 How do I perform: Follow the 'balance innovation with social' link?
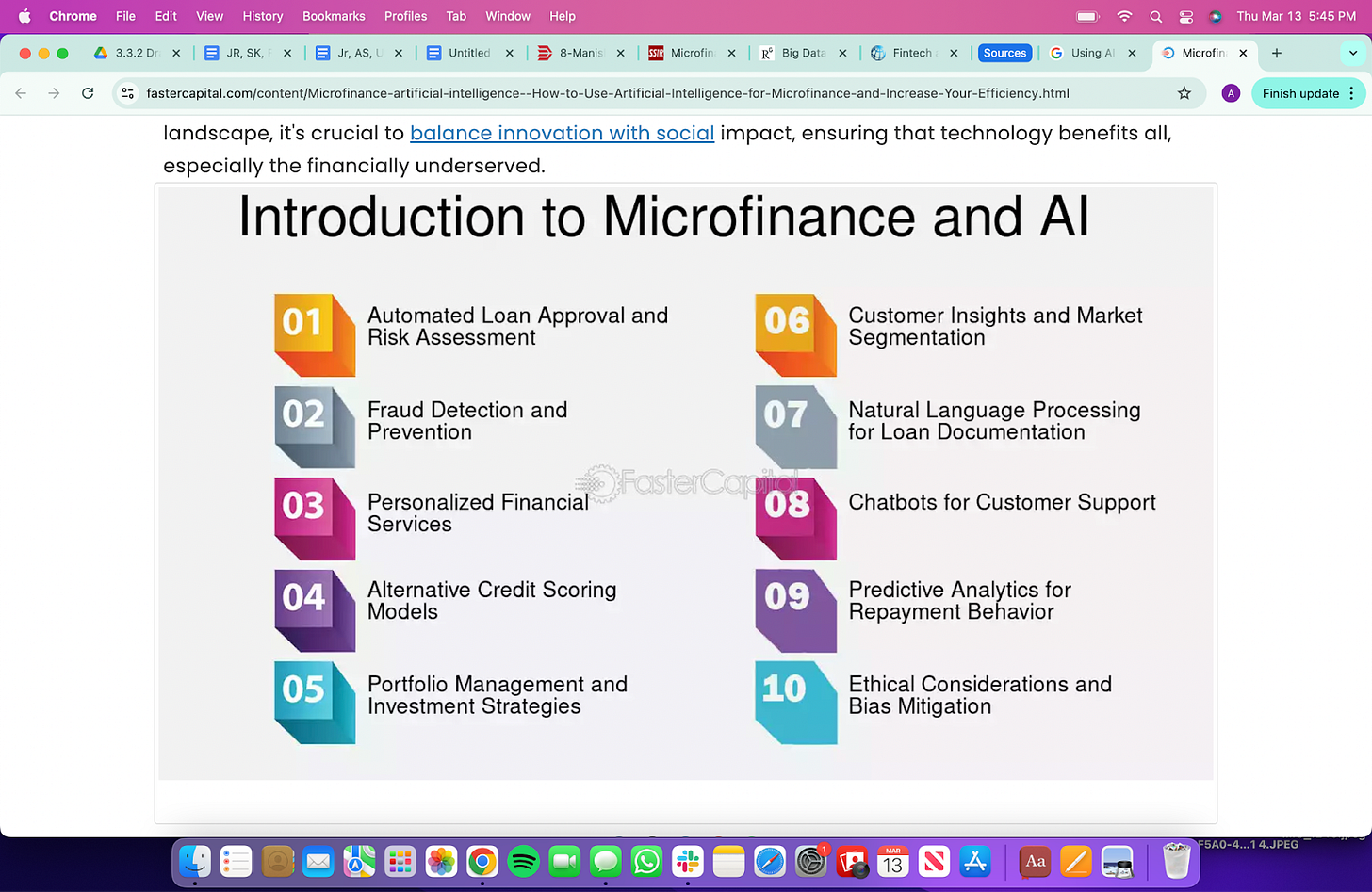point(562,133)
